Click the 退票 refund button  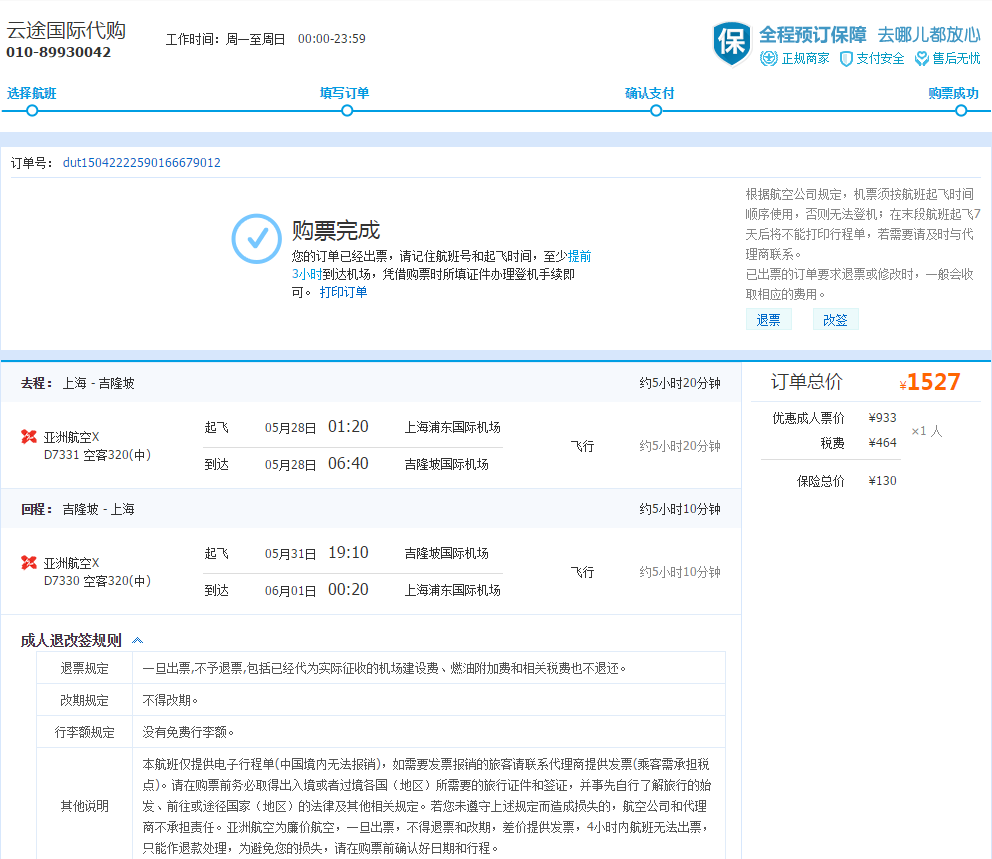[768, 320]
